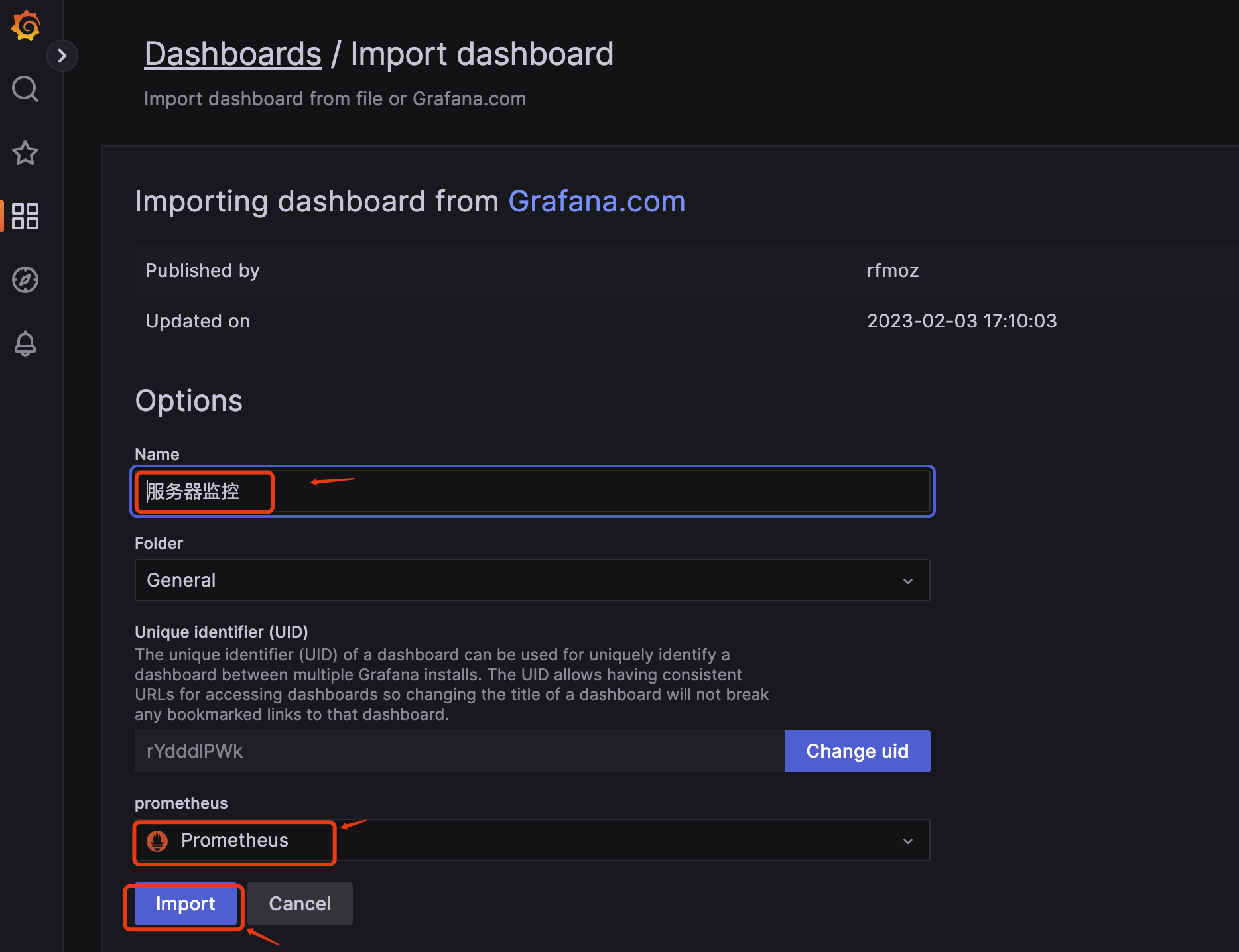The width and height of the screenshot is (1239, 952).
Task: Click the UID field rYdddlPWk
Action: [460, 751]
